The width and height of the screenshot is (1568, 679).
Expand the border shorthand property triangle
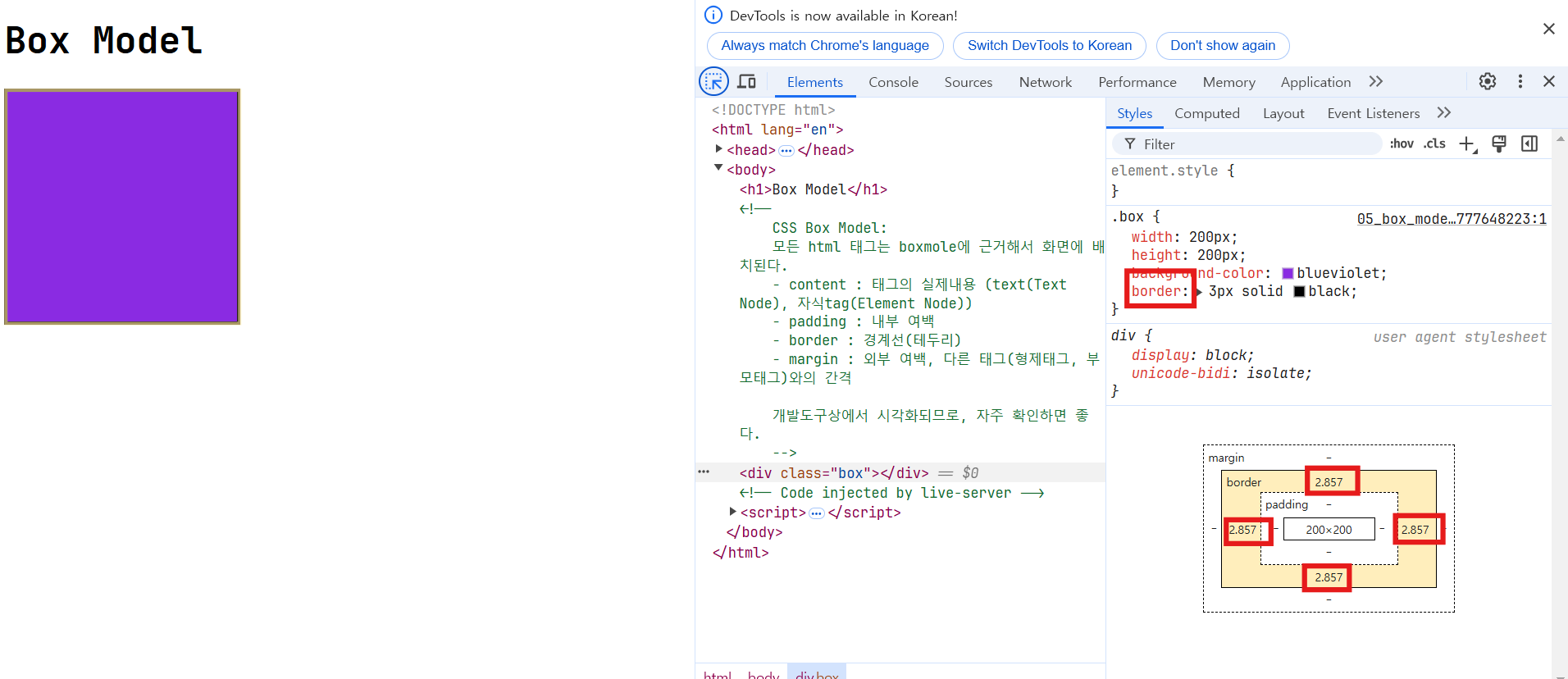[x=1200, y=292]
